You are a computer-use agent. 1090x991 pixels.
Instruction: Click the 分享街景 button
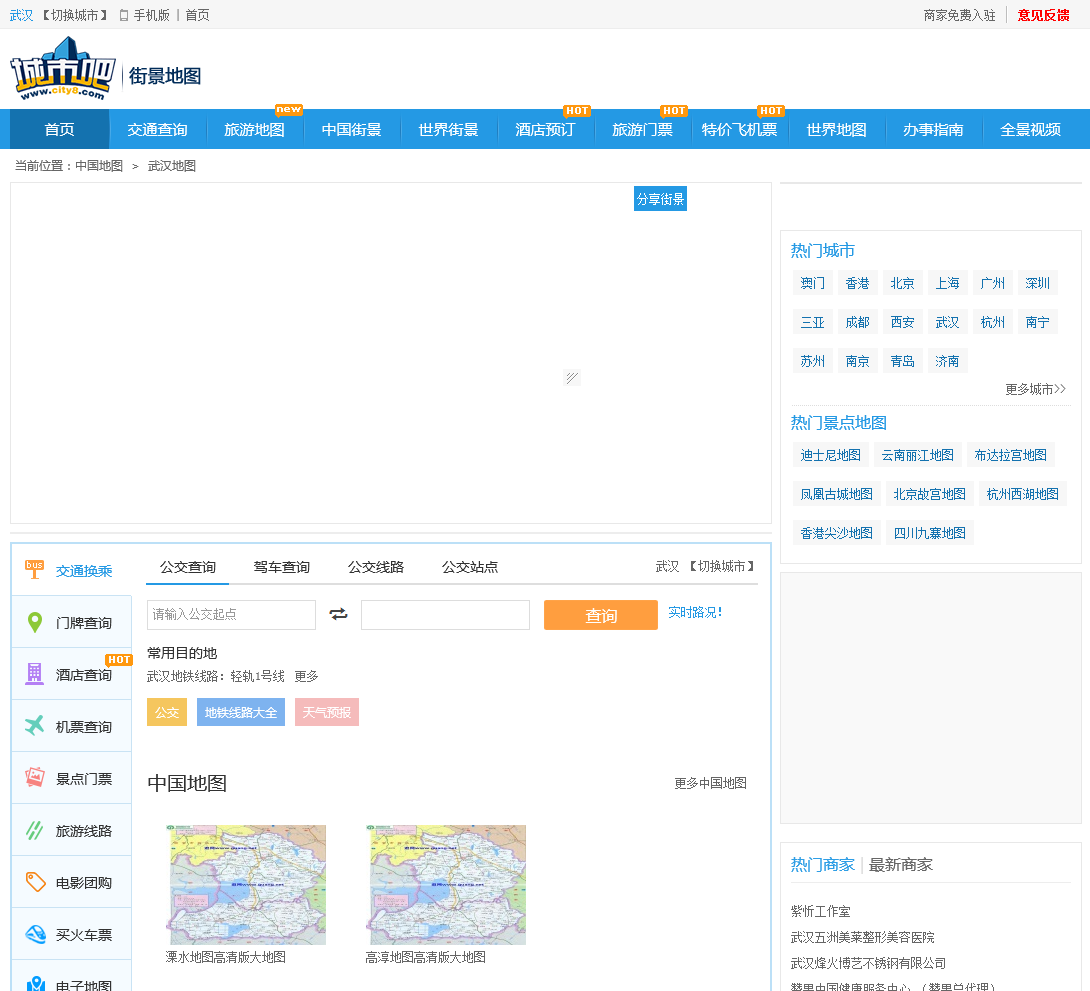pyautogui.click(x=660, y=199)
